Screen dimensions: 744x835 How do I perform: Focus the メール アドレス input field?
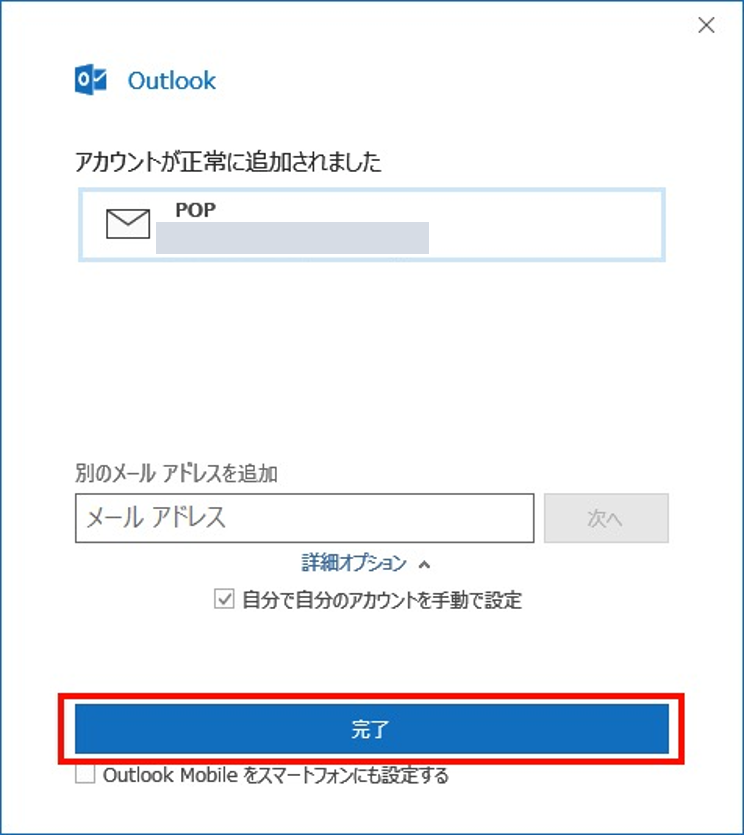[x=305, y=518]
